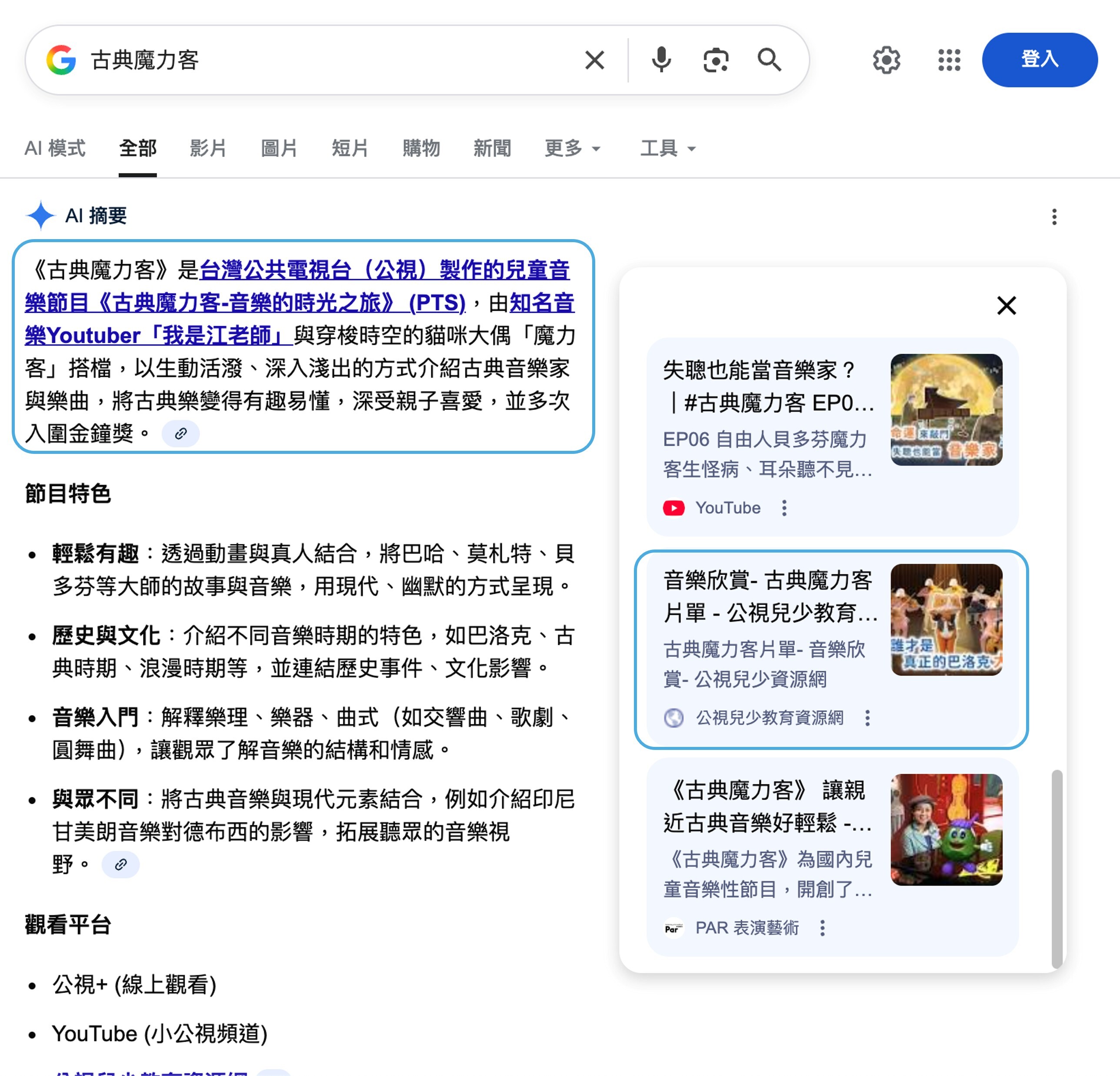1120x1076 pixels.
Task: Switch to the 影片 tab
Action: [x=208, y=149]
